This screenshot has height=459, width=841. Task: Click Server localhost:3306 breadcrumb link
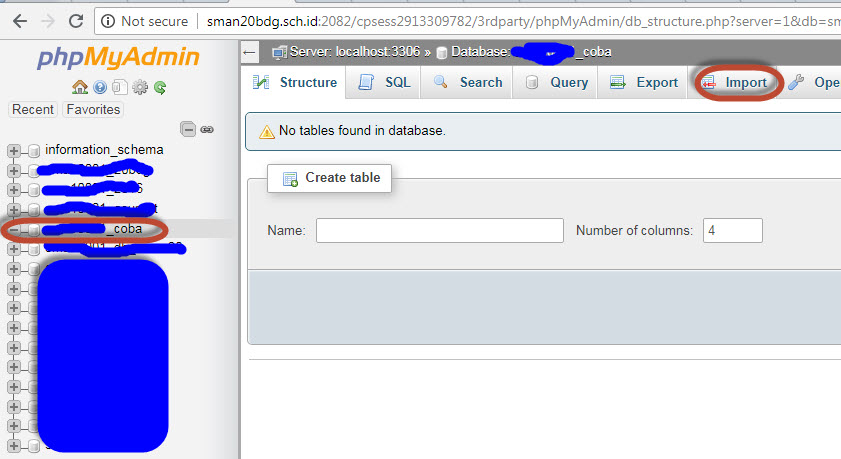354,51
